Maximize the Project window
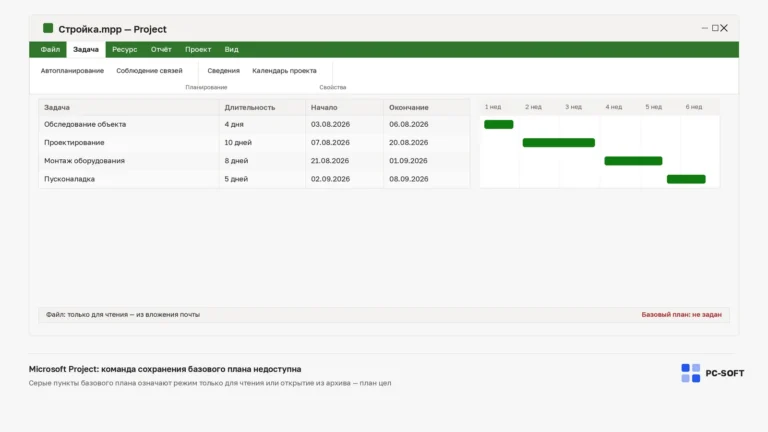 point(715,28)
